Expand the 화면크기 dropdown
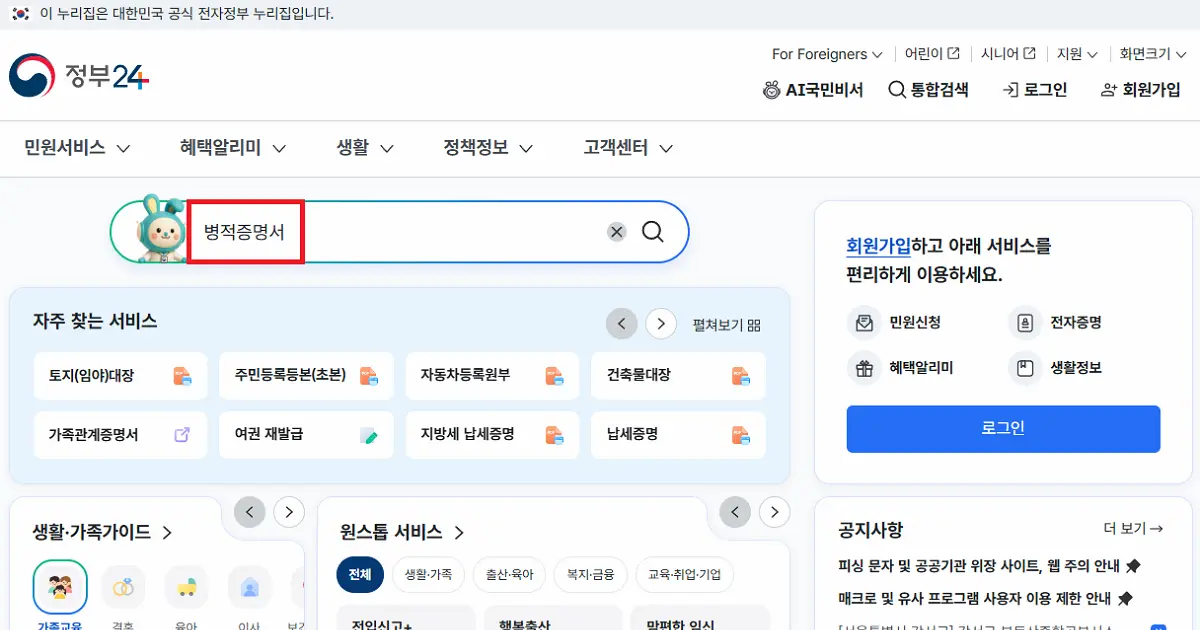 coord(1153,54)
